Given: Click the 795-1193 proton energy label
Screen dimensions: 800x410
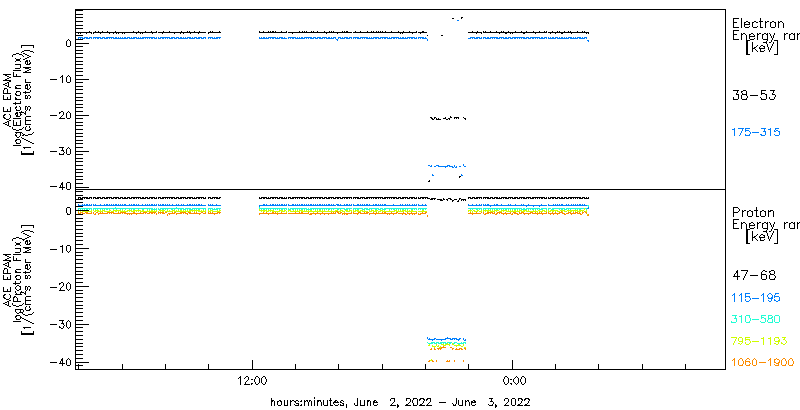Looking at the screenshot, I should 759,341.
